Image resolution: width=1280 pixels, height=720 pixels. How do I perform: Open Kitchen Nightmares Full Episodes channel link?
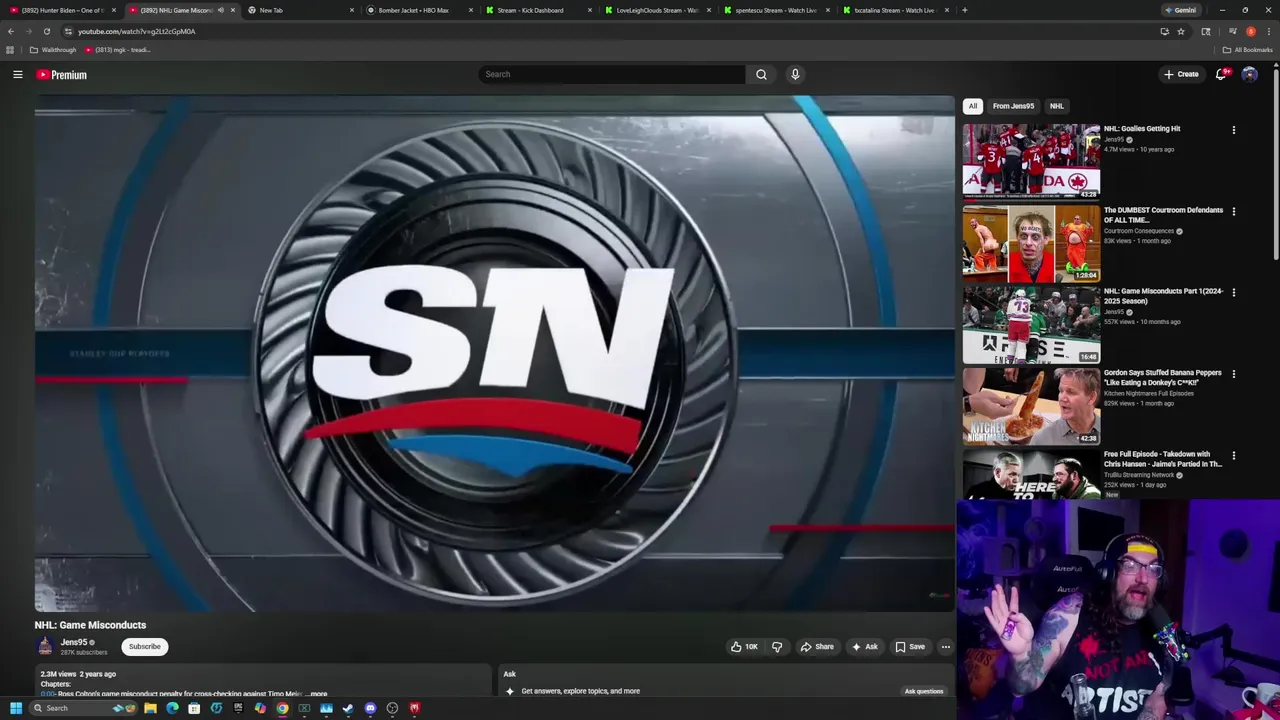point(1150,393)
